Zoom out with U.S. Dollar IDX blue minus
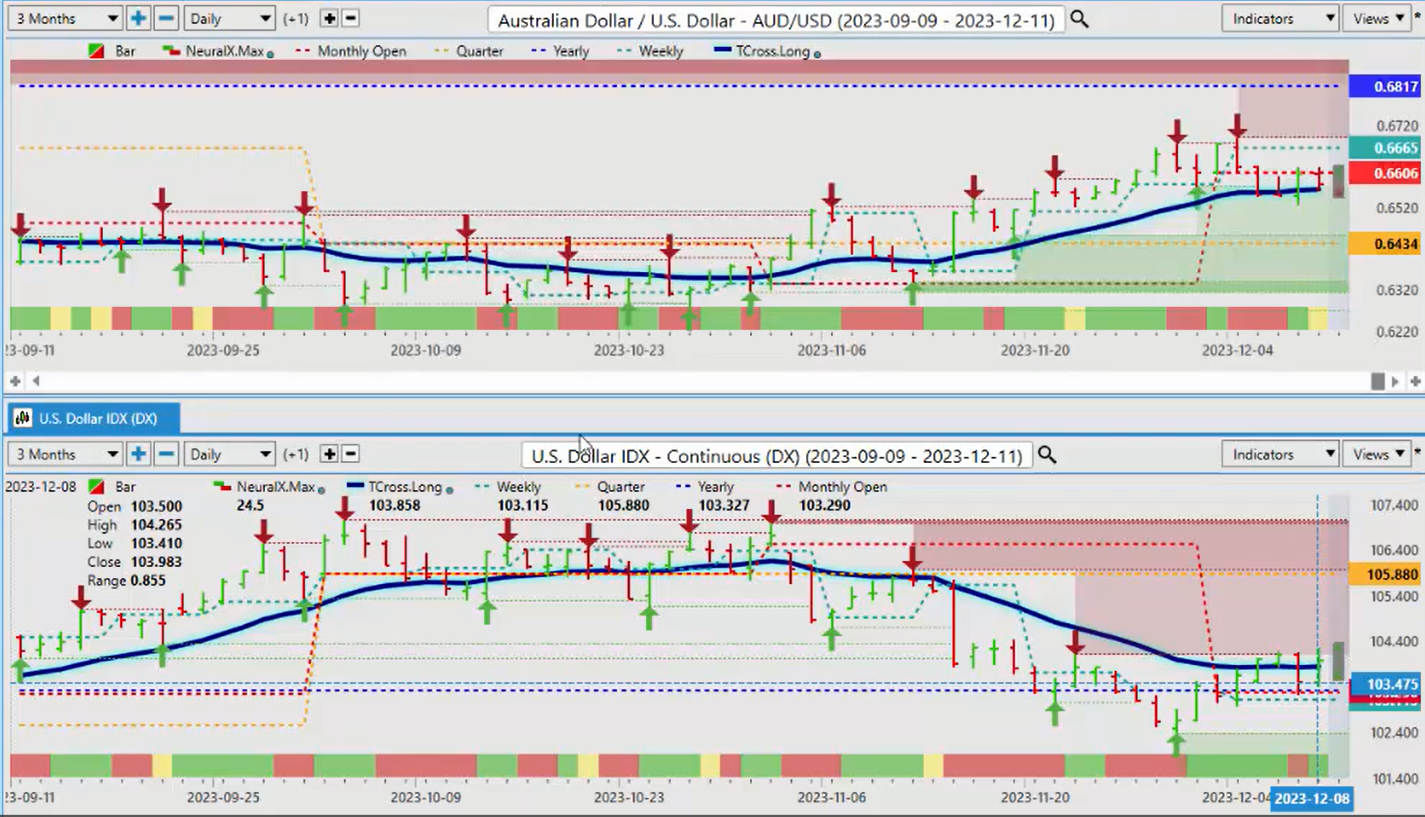The width and height of the screenshot is (1425, 817). pos(167,454)
